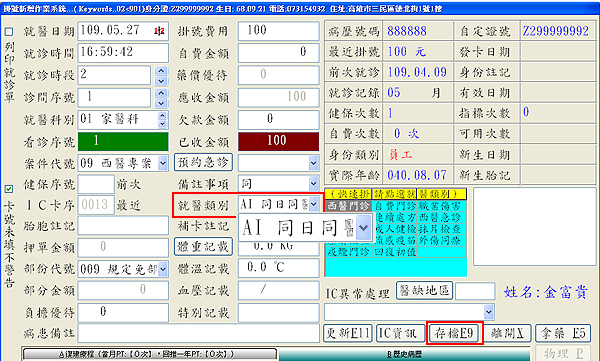Open the IC異常處理 combo box dropdown

[488, 312]
